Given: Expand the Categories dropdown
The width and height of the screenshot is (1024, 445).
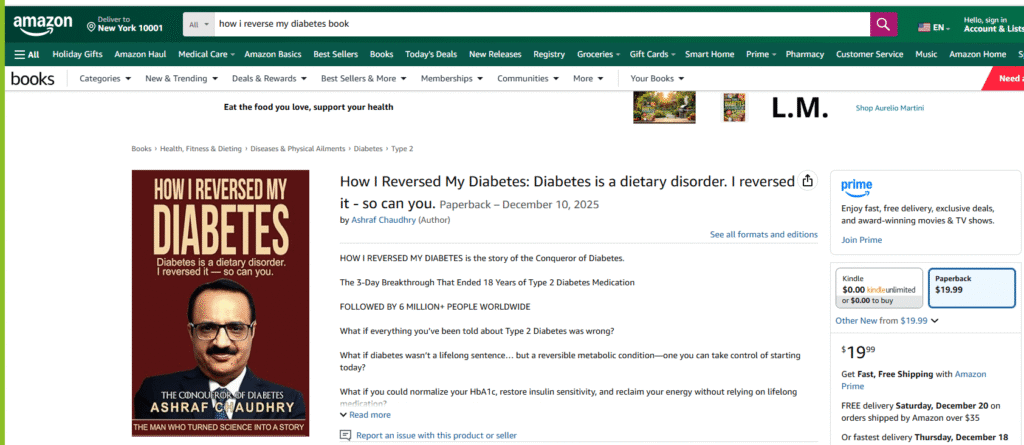Looking at the screenshot, I should tap(105, 78).
